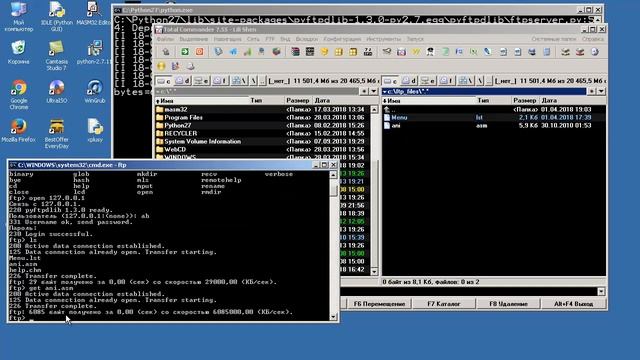Select System Volume Information folder
Viewport: 640px width, 360px height.
coord(262,142)
